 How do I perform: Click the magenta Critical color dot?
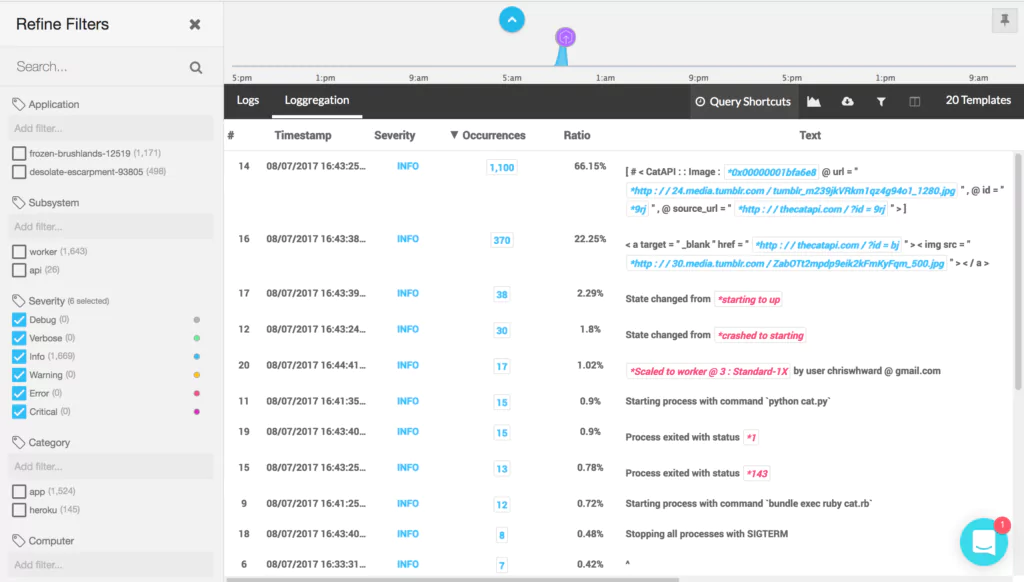coord(197,412)
